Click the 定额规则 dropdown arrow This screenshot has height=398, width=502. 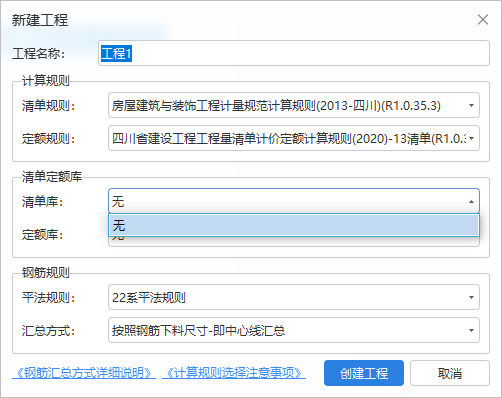(x=471, y=138)
